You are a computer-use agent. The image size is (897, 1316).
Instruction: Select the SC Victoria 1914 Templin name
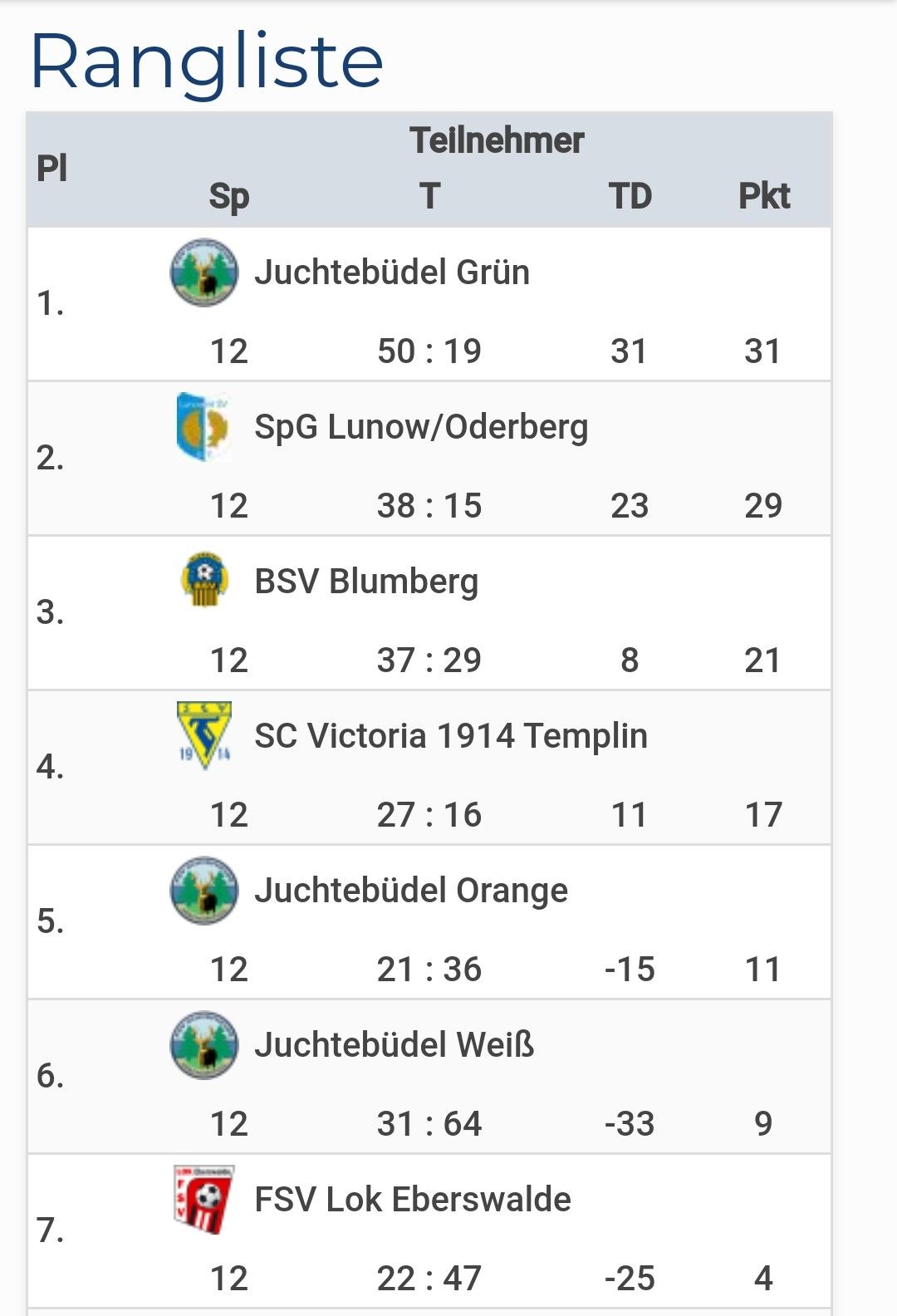click(x=450, y=736)
